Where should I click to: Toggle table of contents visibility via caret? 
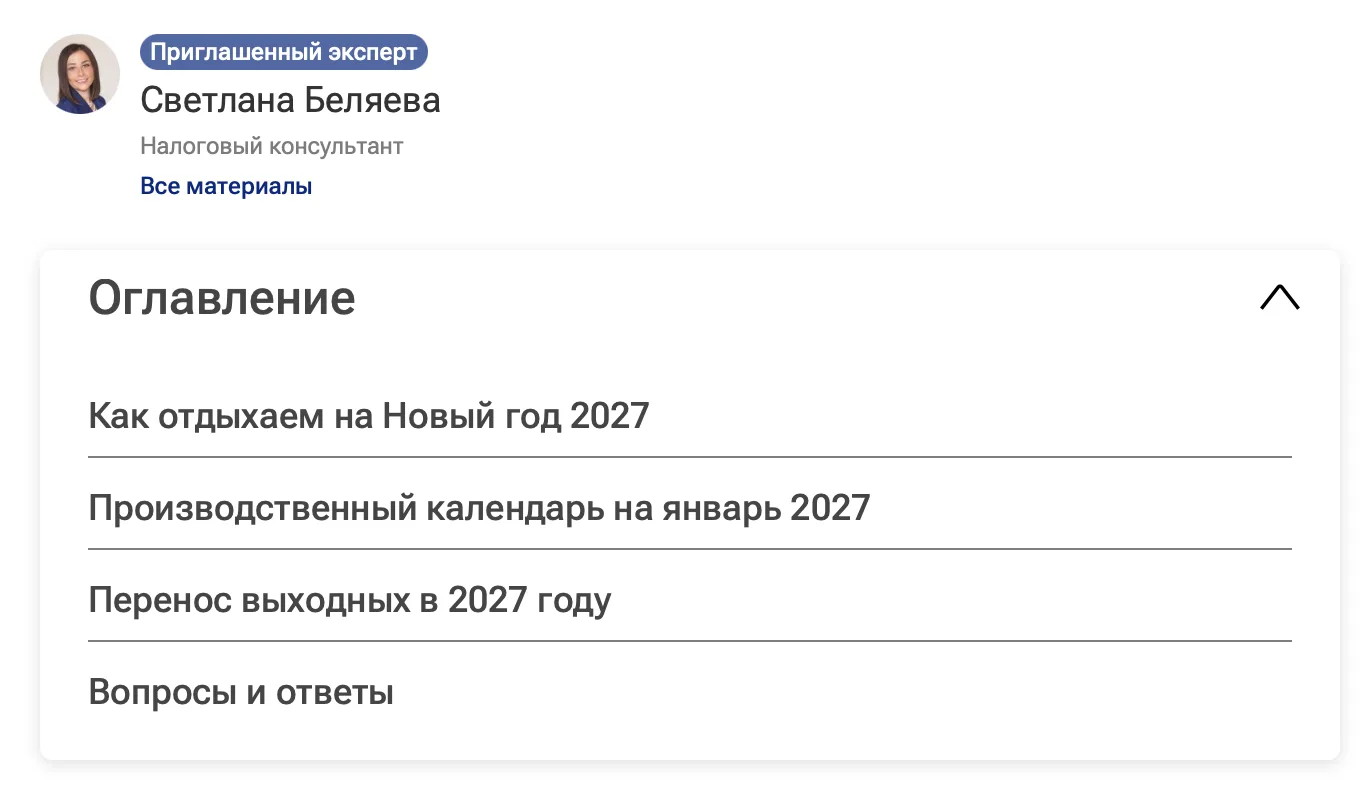click(x=1280, y=298)
